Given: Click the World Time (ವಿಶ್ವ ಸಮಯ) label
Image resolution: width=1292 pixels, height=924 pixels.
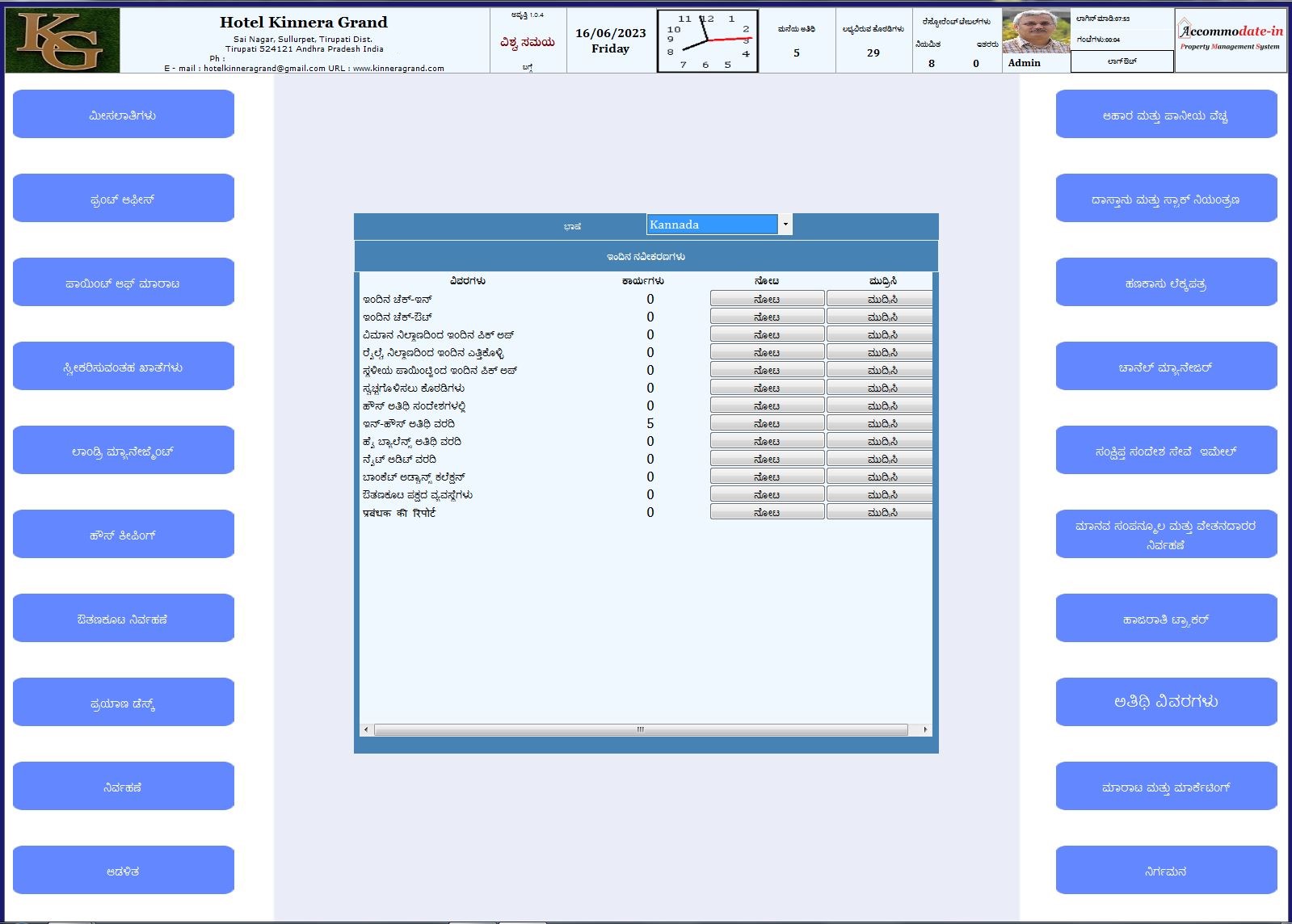Looking at the screenshot, I should [x=528, y=42].
